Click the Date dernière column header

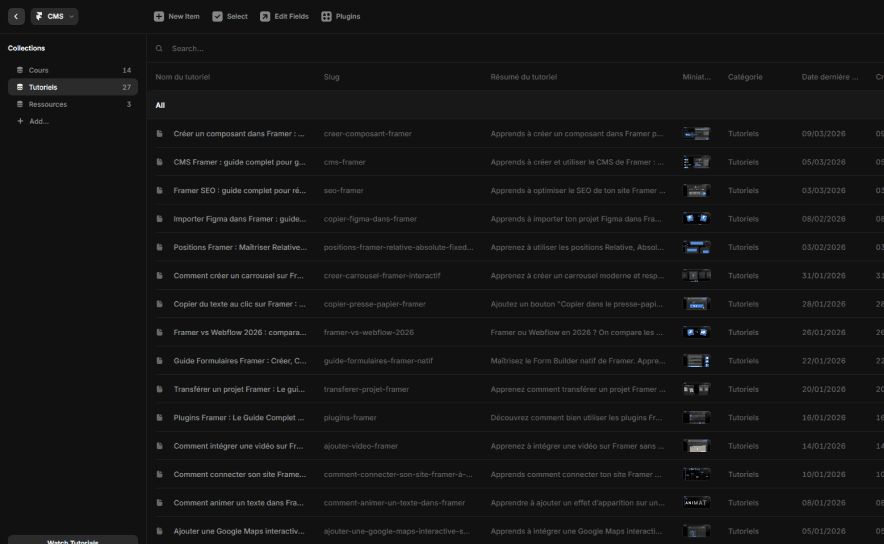pos(830,77)
